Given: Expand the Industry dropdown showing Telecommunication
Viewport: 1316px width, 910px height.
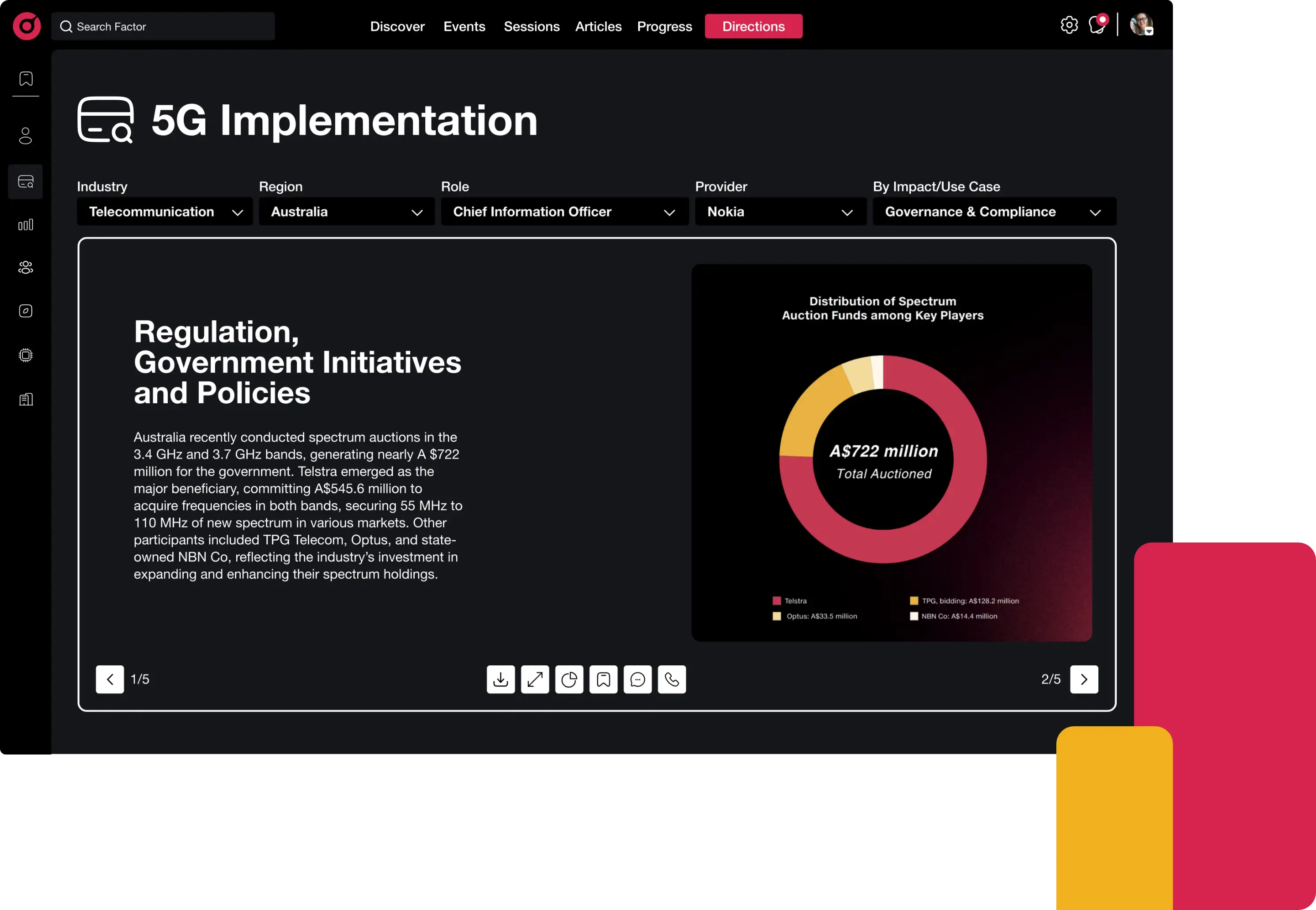Looking at the screenshot, I should [x=165, y=212].
